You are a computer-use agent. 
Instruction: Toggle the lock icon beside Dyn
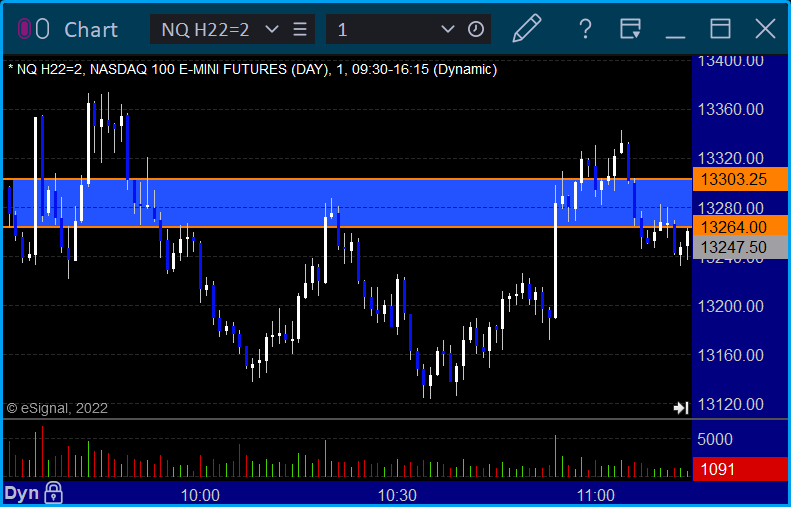(53, 493)
